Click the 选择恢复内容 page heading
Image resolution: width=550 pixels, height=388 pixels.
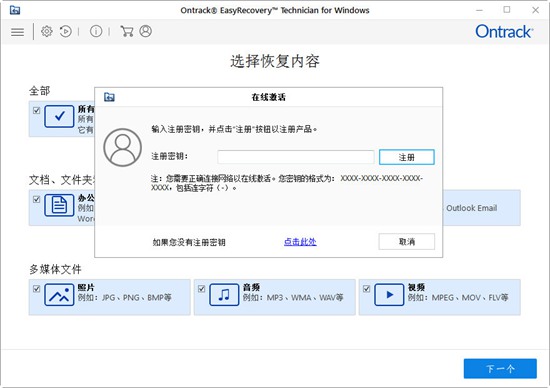275,61
